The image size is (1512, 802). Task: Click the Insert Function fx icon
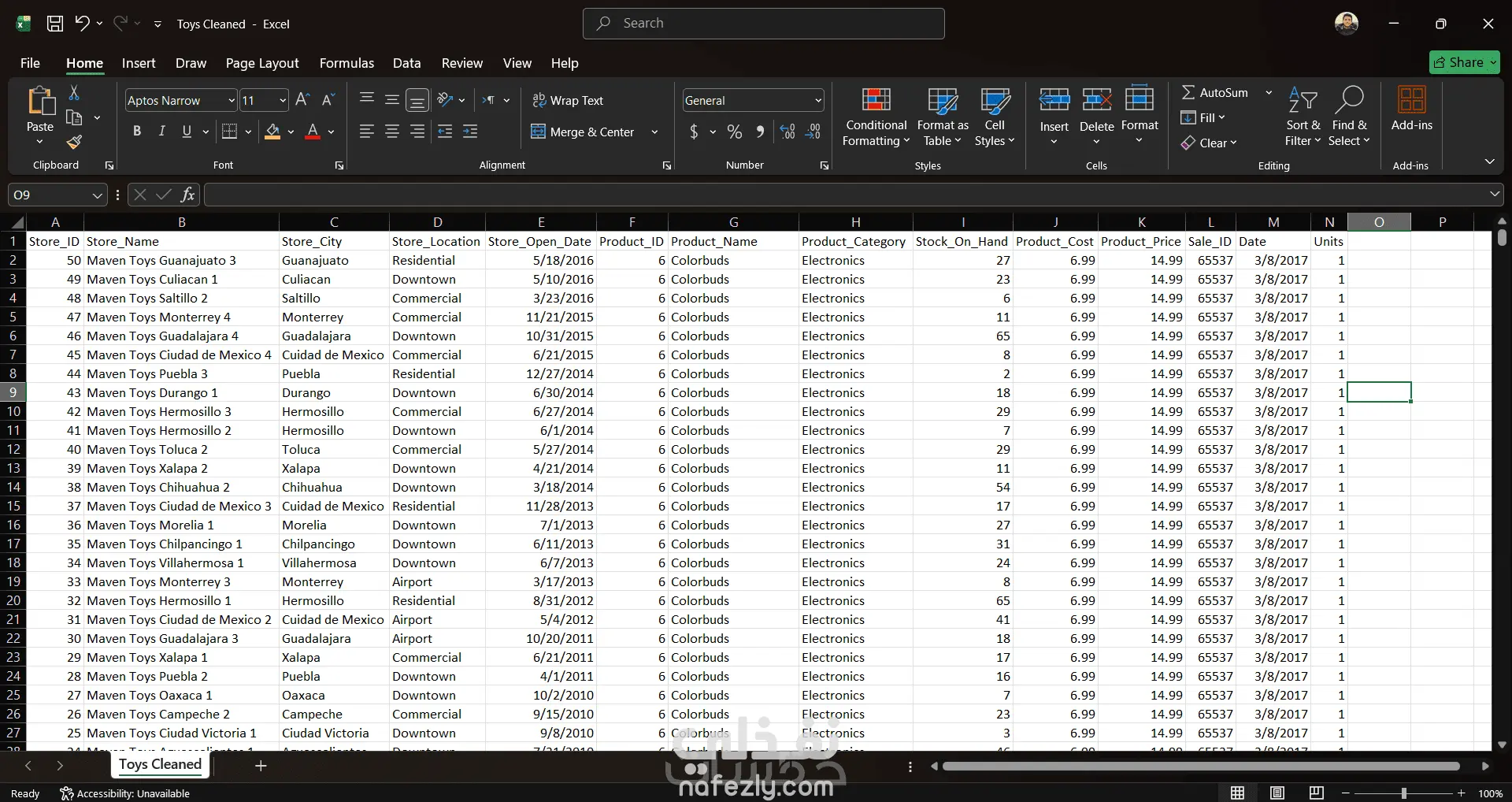(187, 195)
